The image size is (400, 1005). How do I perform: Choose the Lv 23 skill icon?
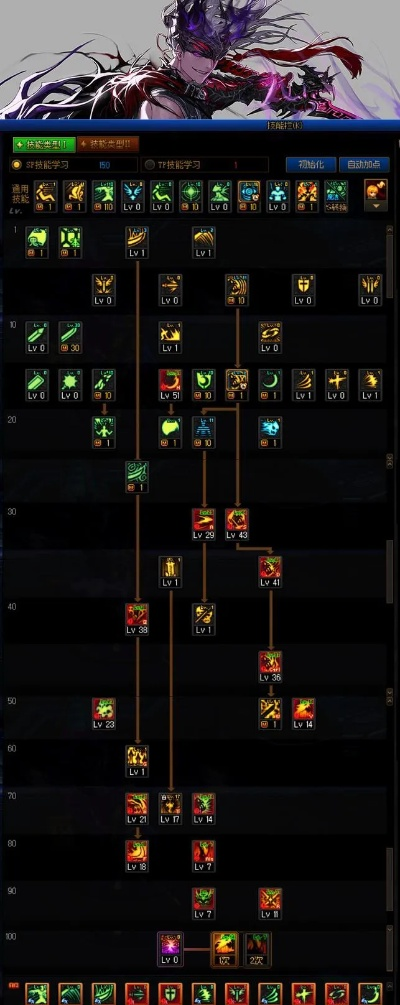(104, 714)
